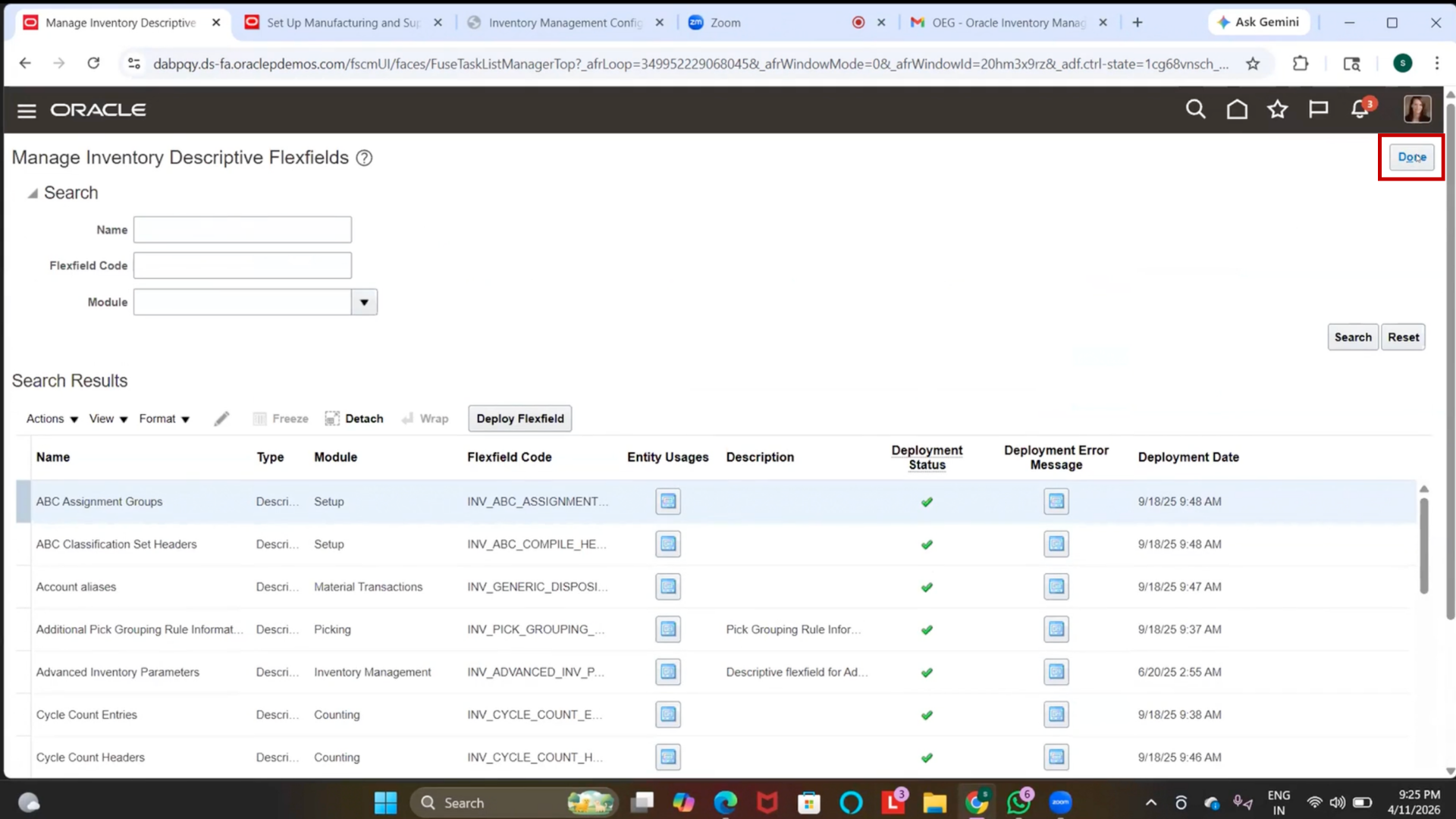The width and height of the screenshot is (1456, 819).
Task: Open Entity Usages for ABC Assignment Groups
Action: coord(668,501)
